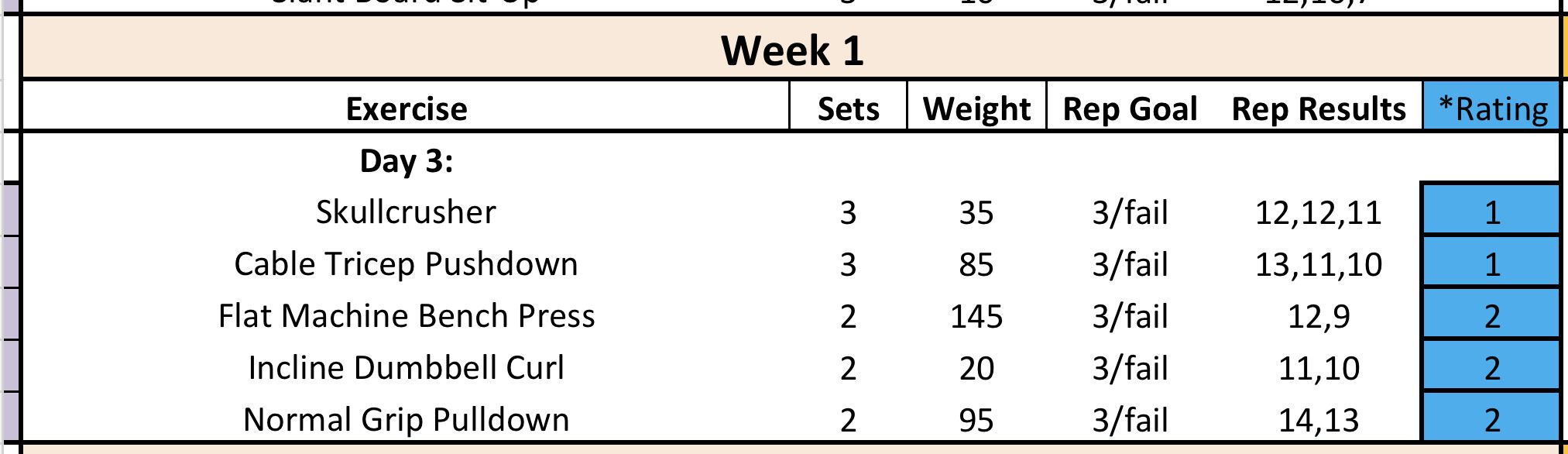Click Flat Machine Bench Press cell
Screen dimensions: 1568x454
coord(406,315)
